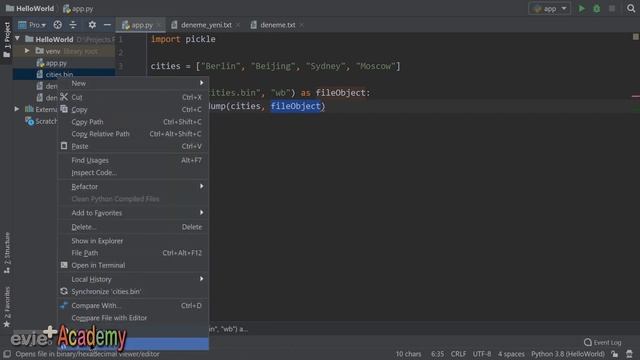Image resolution: width=640 pixels, height=360 pixels.
Task: Click File Path menu entry
Action: 133,253
